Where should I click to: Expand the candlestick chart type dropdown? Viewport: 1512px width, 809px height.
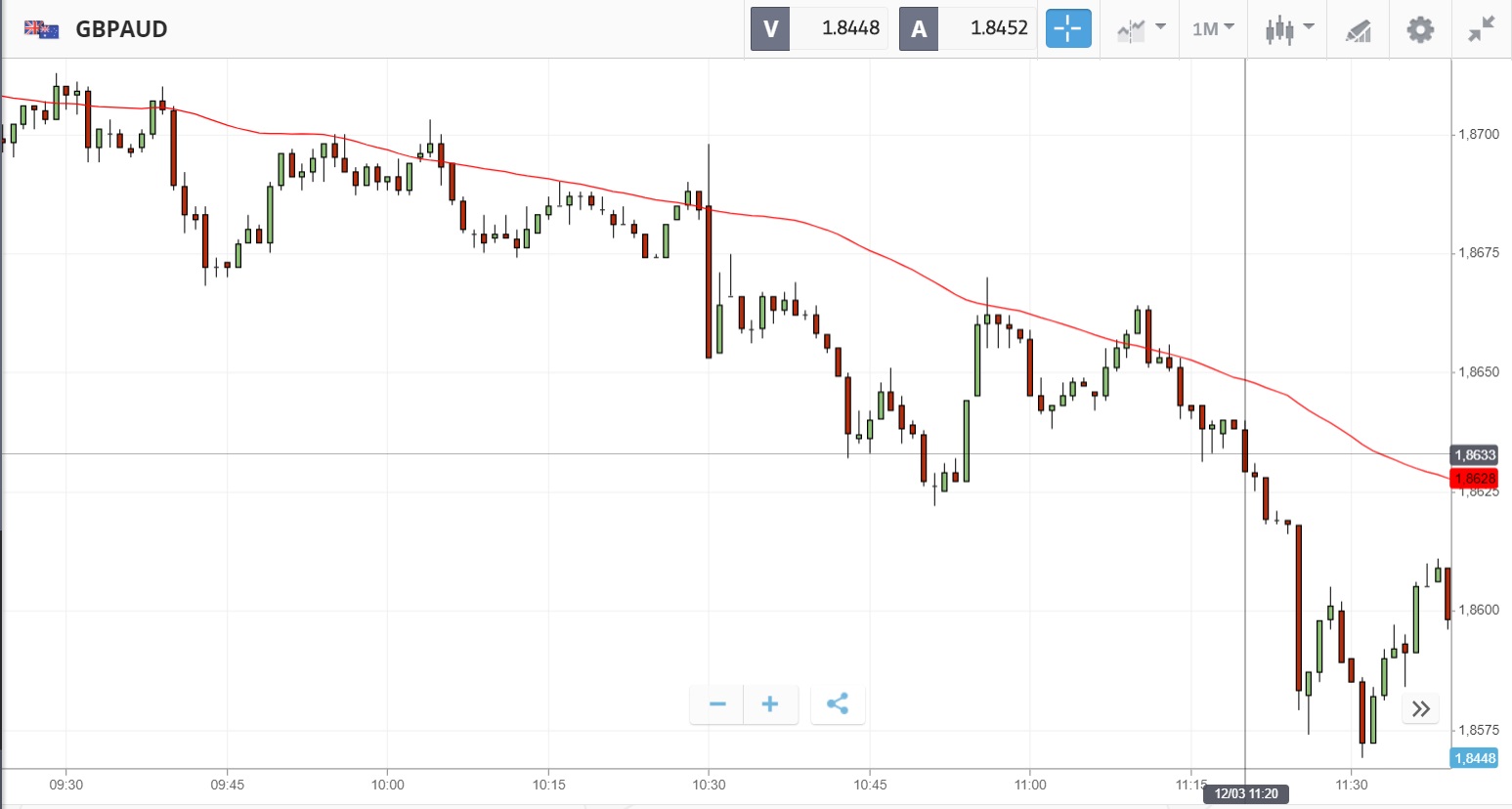[1288, 29]
